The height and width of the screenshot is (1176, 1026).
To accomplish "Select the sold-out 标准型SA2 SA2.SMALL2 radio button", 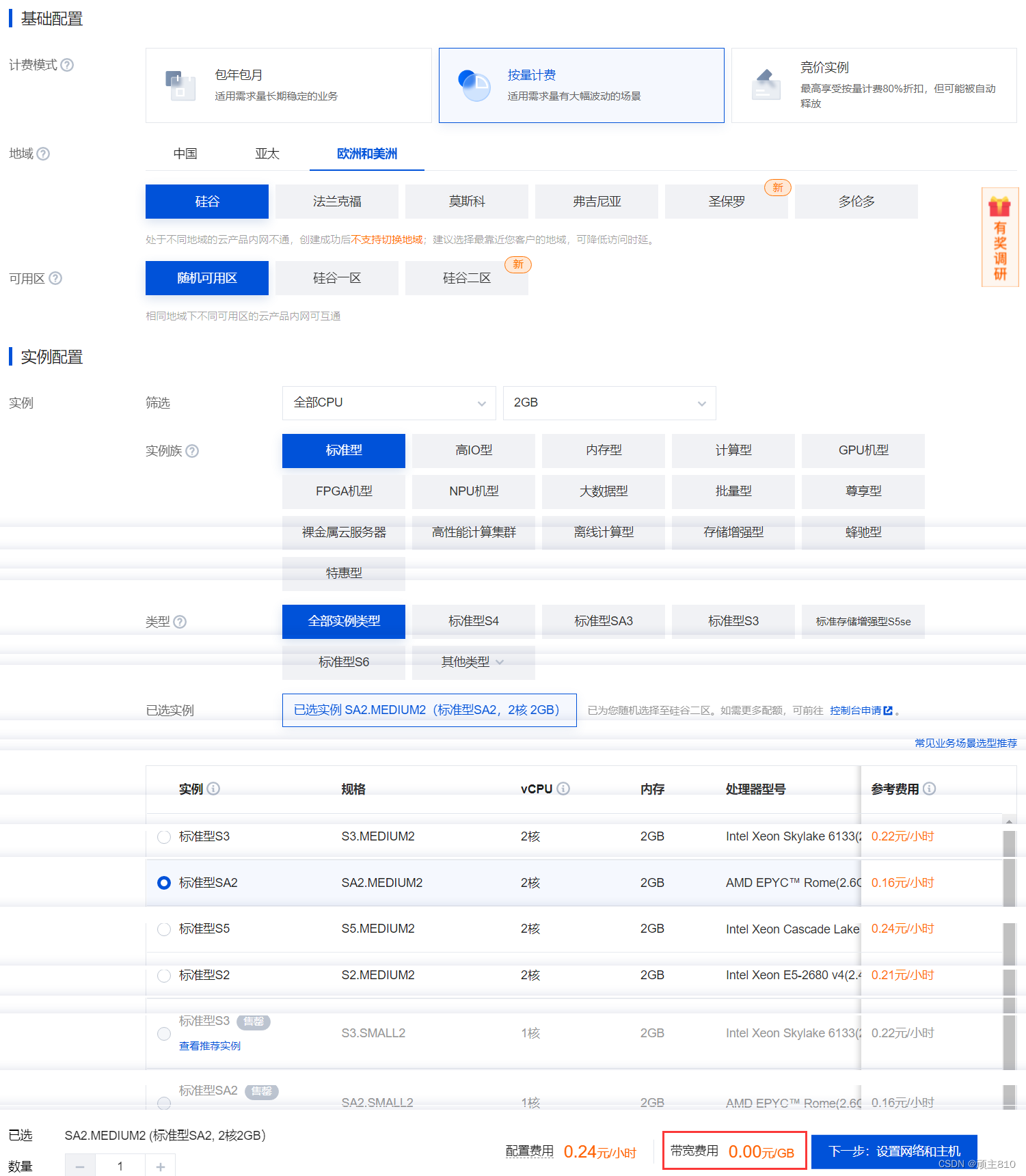I will (x=164, y=1103).
